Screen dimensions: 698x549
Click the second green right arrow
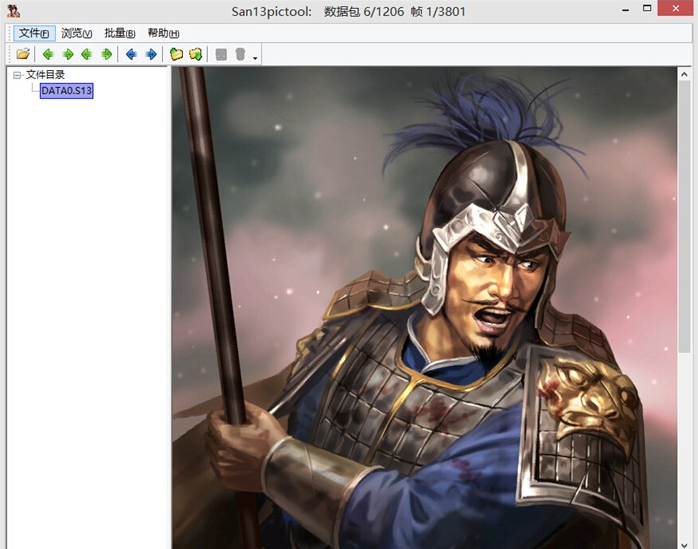pyautogui.click(x=106, y=54)
